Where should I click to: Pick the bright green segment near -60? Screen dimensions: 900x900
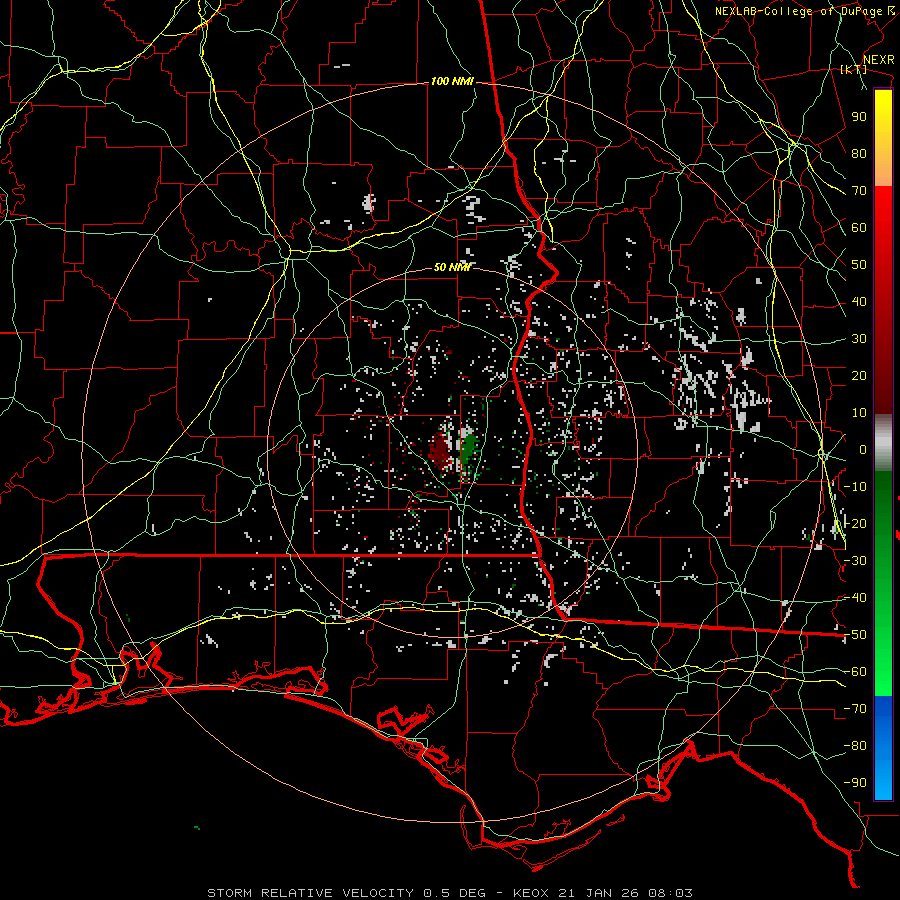tap(883, 672)
